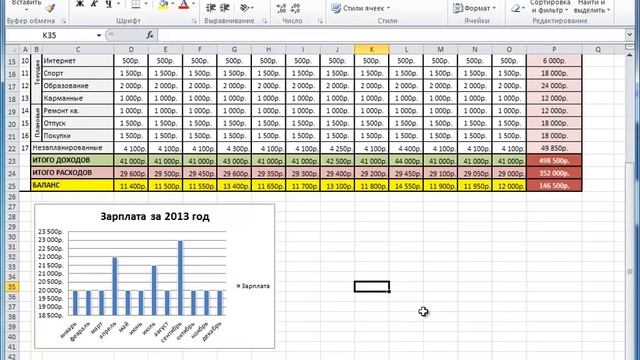
Task: Click inside the formula bar
Action: pyautogui.click(x=391, y=36)
